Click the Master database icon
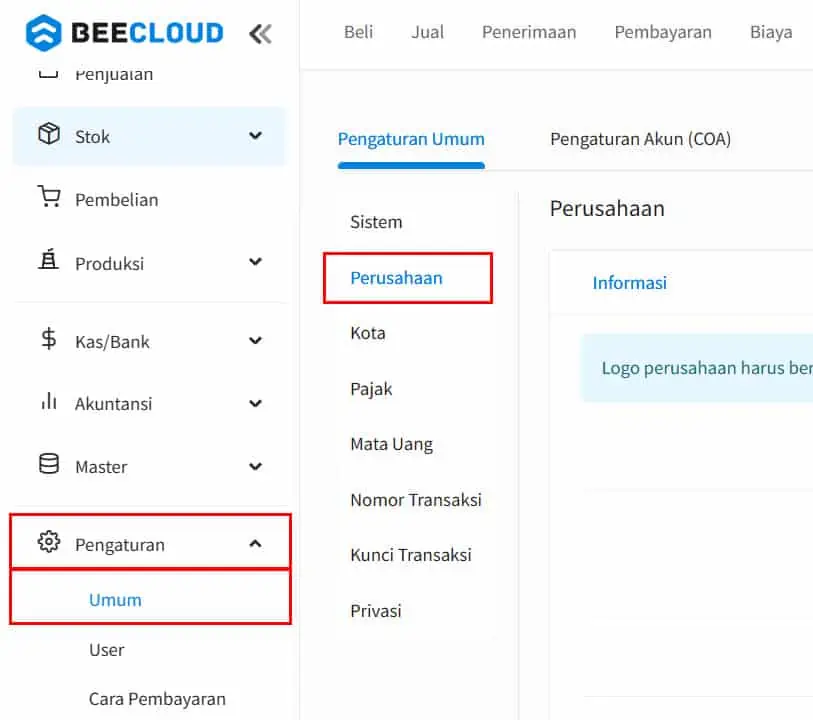The width and height of the screenshot is (813, 720). [49, 464]
